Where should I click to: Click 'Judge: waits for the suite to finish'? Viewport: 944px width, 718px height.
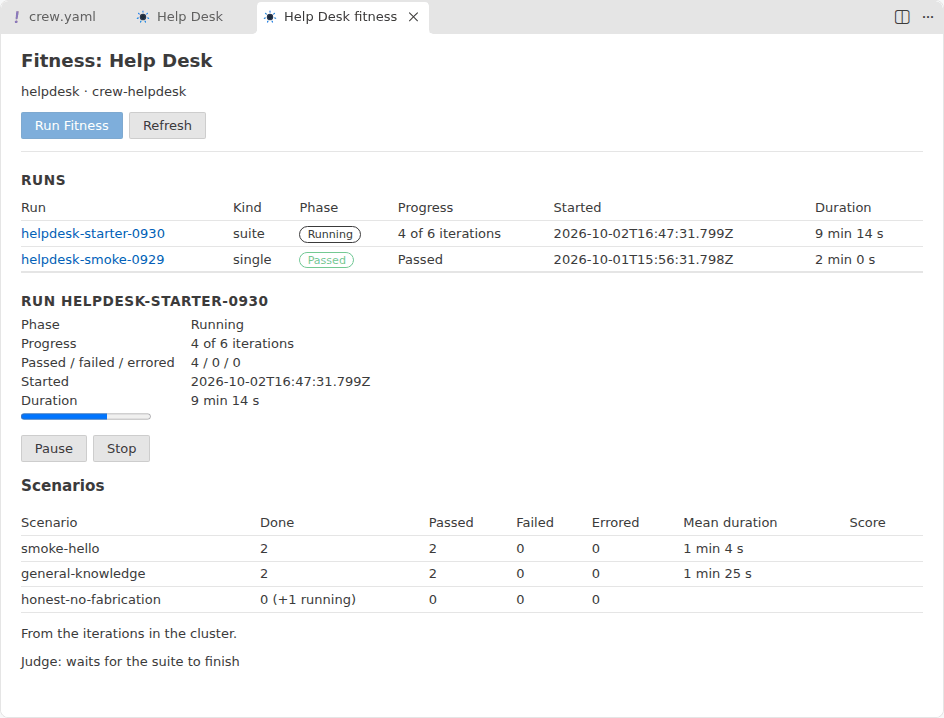pyautogui.click(x=130, y=661)
